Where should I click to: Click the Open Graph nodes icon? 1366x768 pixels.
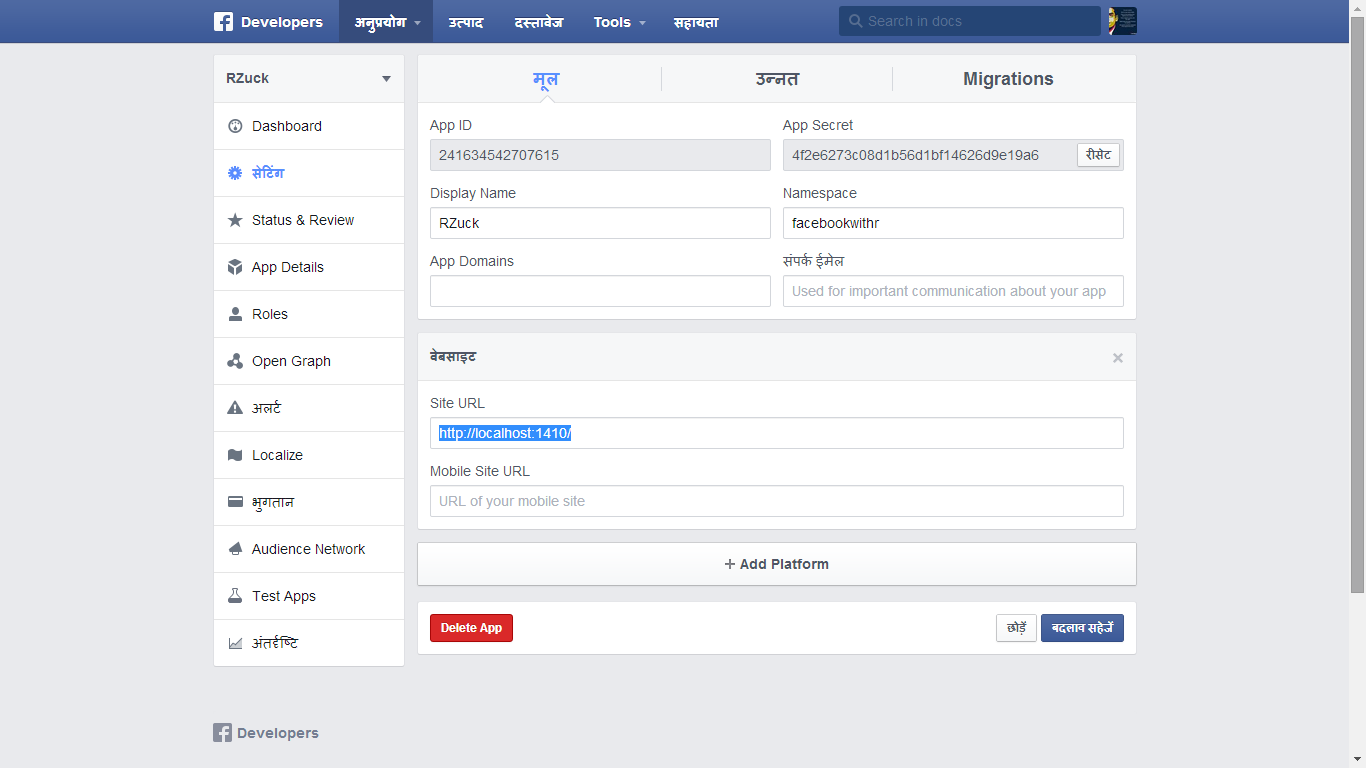click(235, 361)
